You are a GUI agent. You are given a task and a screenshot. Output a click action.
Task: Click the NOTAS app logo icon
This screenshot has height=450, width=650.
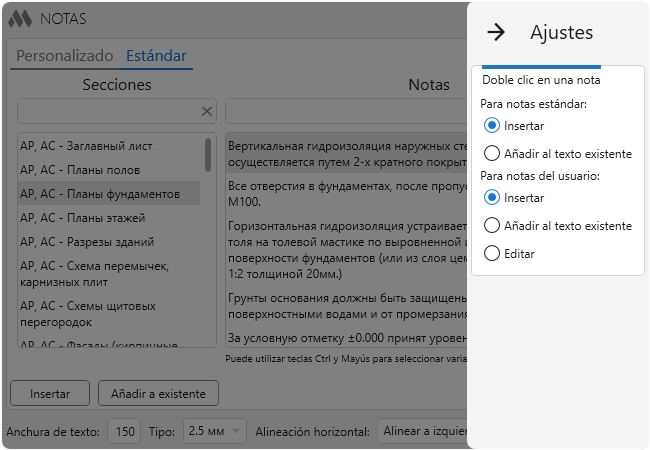point(20,19)
